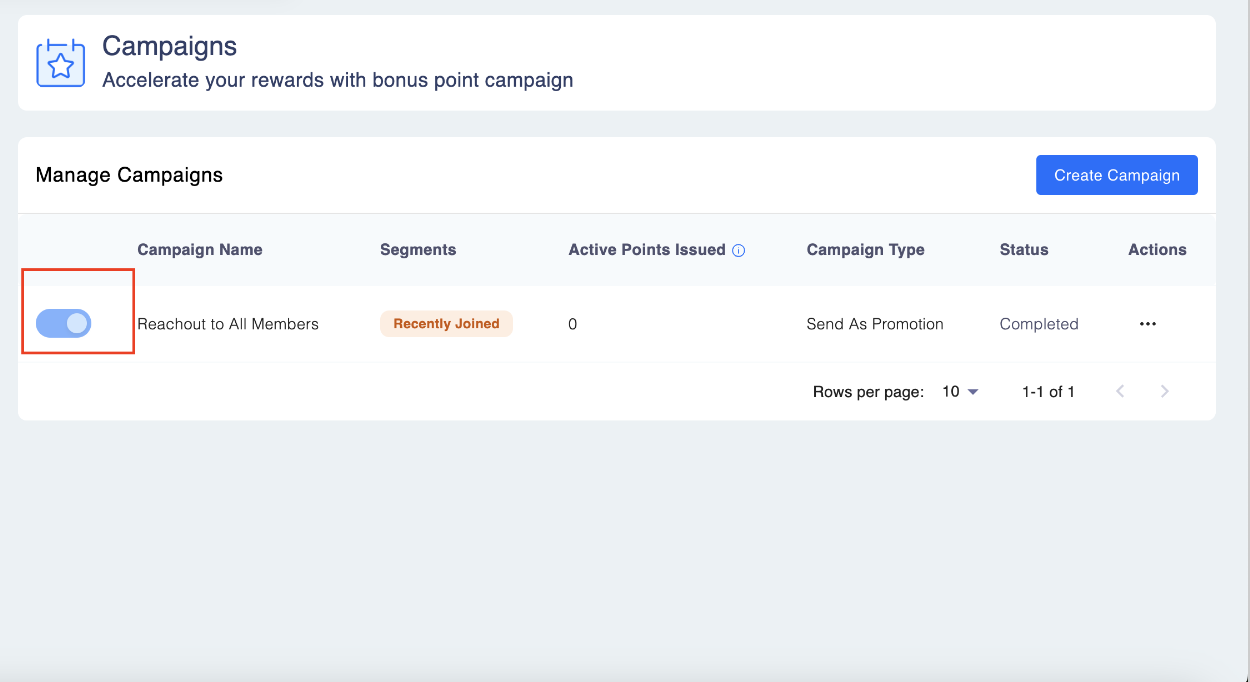This screenshot has height=682, width=1250.
Task: Click the Active Points Issued column header
Action: click(x=647, y=250)
